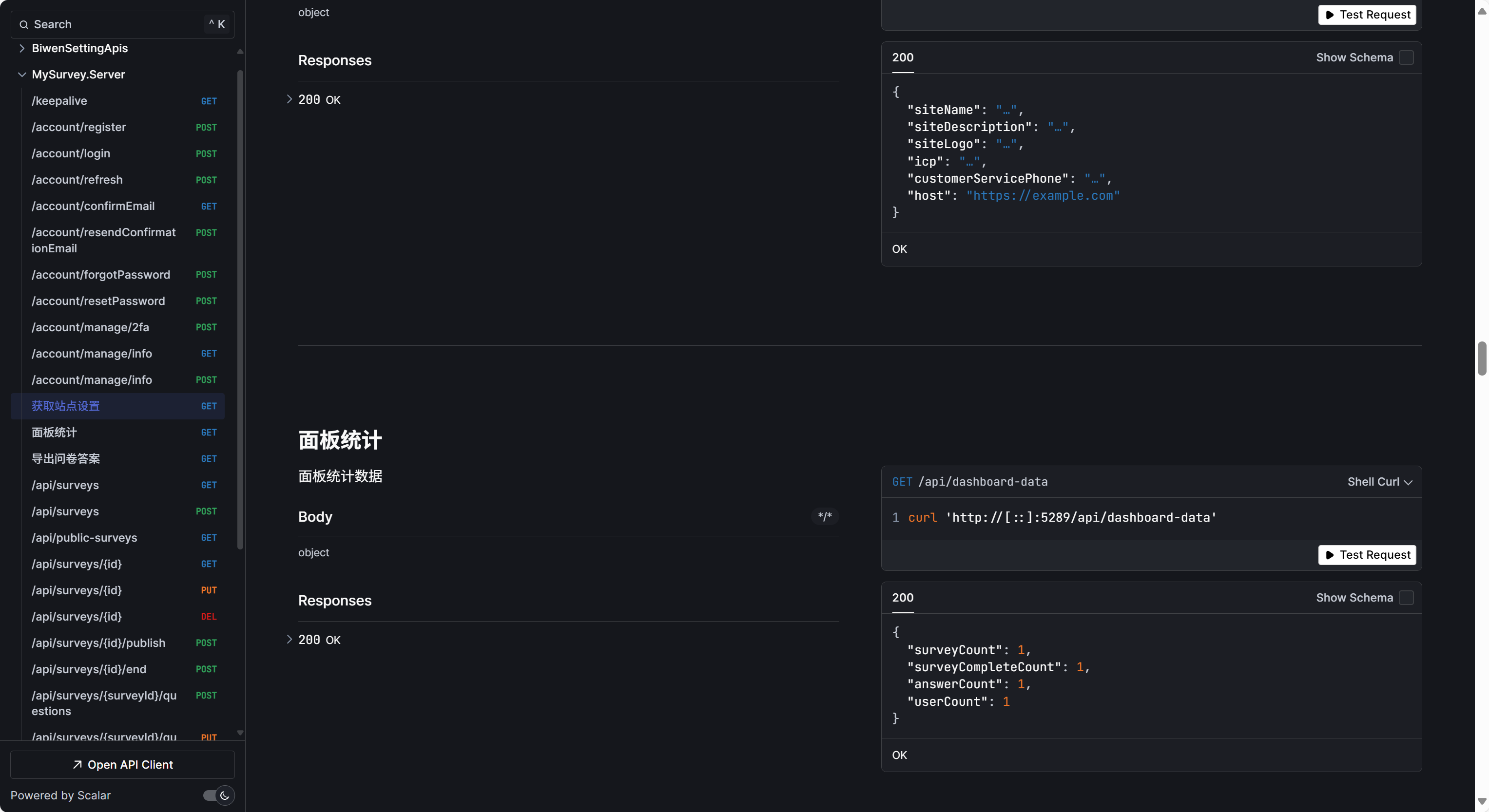1489x812 pixels.
Task: Click play icon on upper Test Request
Action: (1330, 15)
